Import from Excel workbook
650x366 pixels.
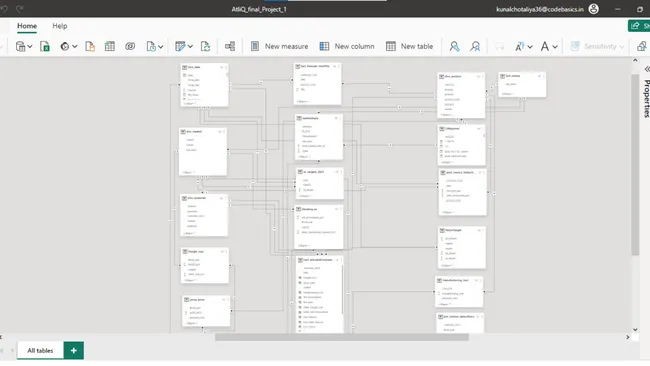(x=45, y=46)
